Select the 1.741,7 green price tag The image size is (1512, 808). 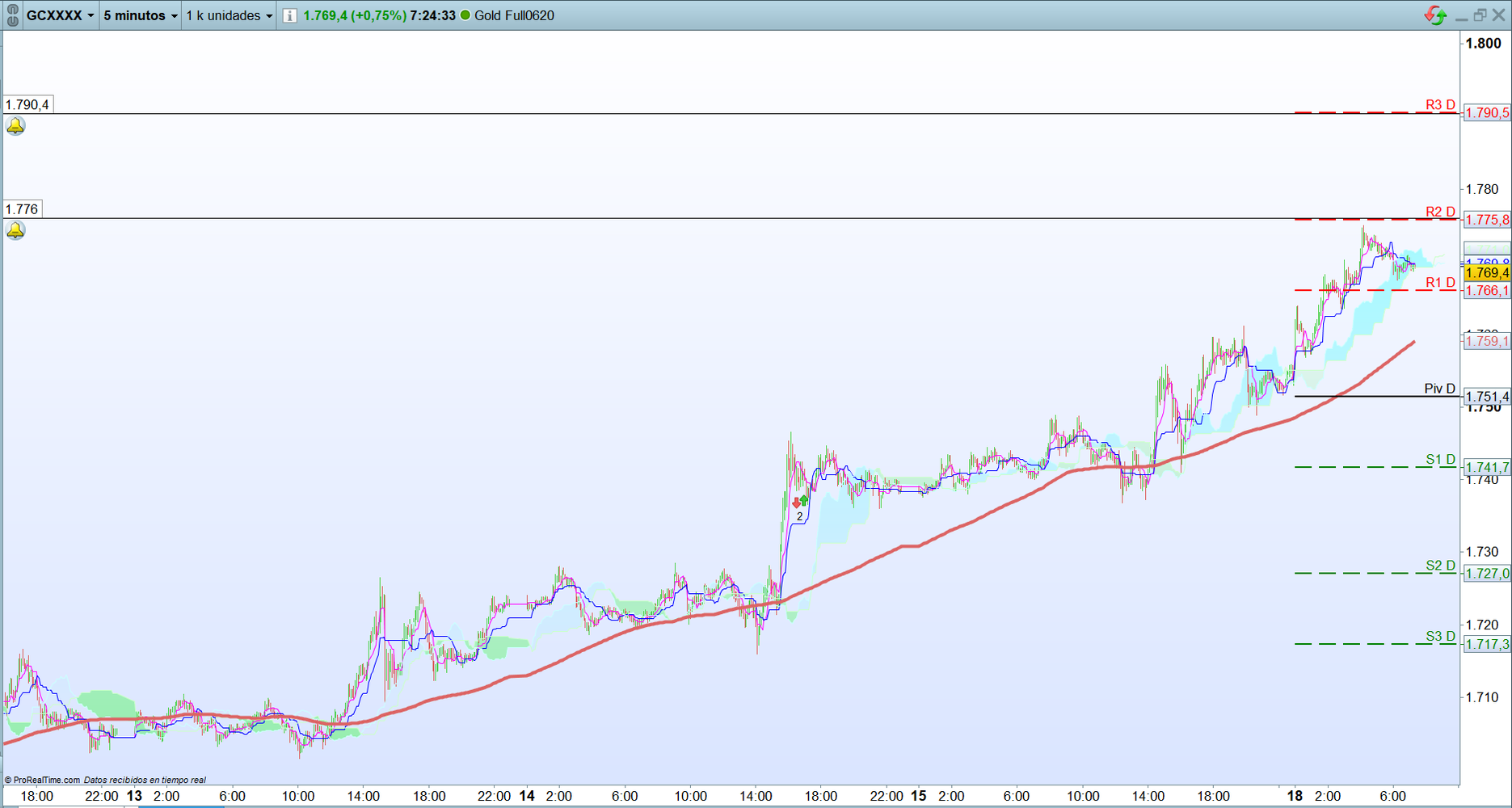pos(1487,468)
